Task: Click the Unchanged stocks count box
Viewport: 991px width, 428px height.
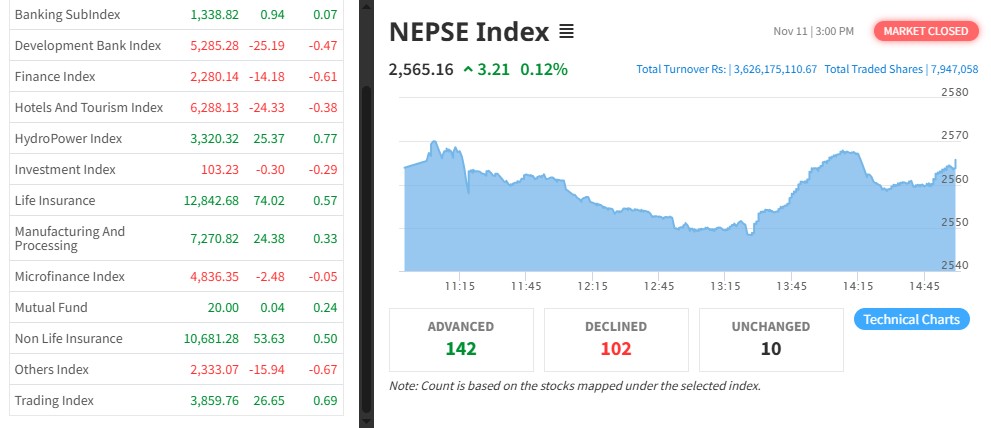Action: 770,339
